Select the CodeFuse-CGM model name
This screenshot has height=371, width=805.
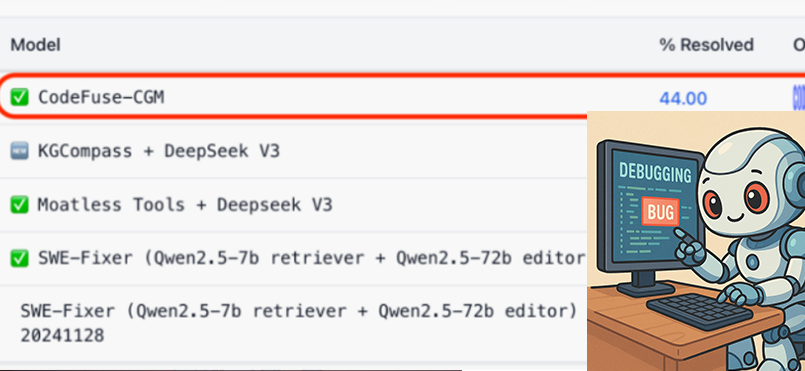point(101,97)
